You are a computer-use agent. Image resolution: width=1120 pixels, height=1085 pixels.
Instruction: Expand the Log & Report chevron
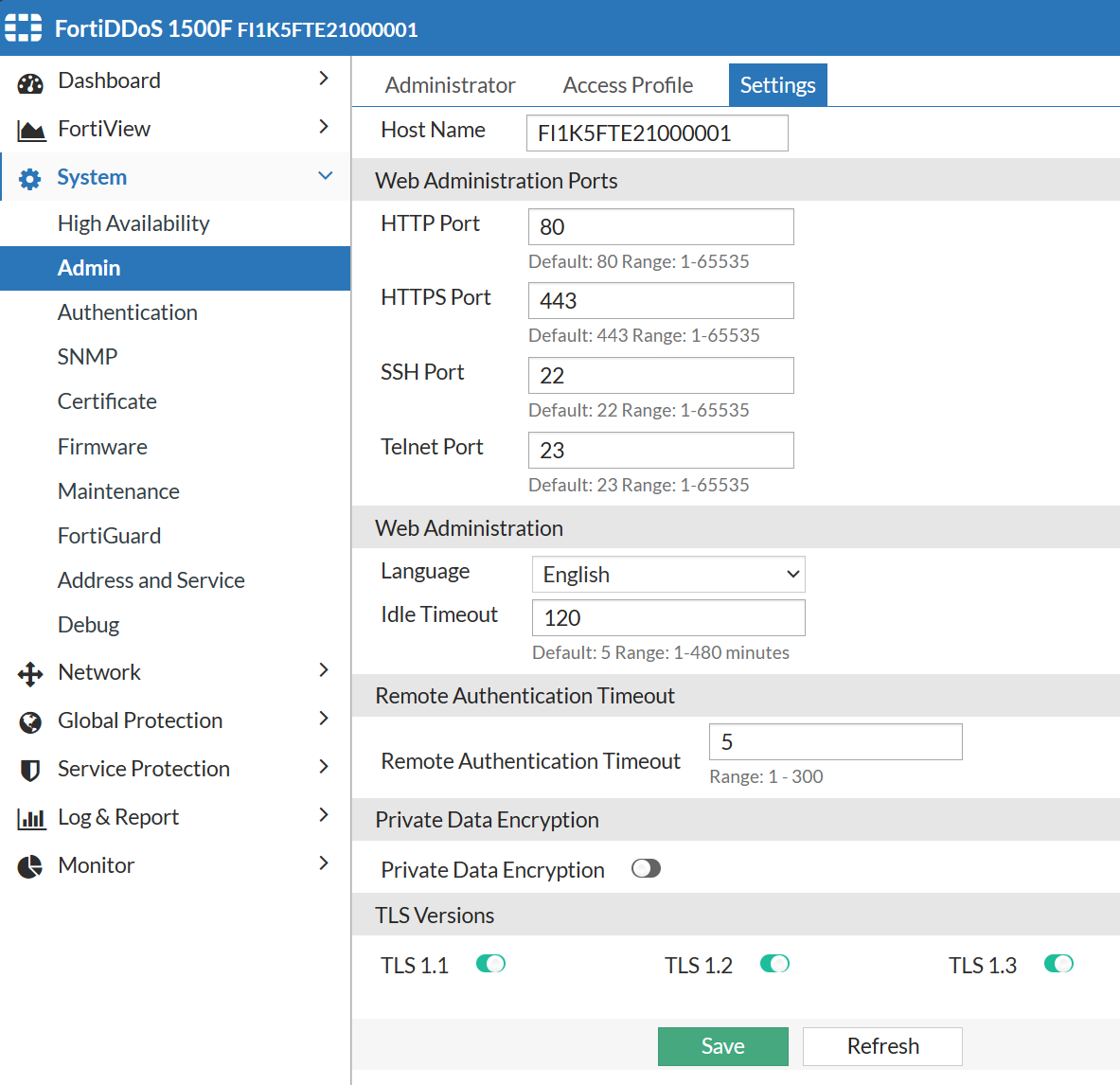(x=324, y=814)
